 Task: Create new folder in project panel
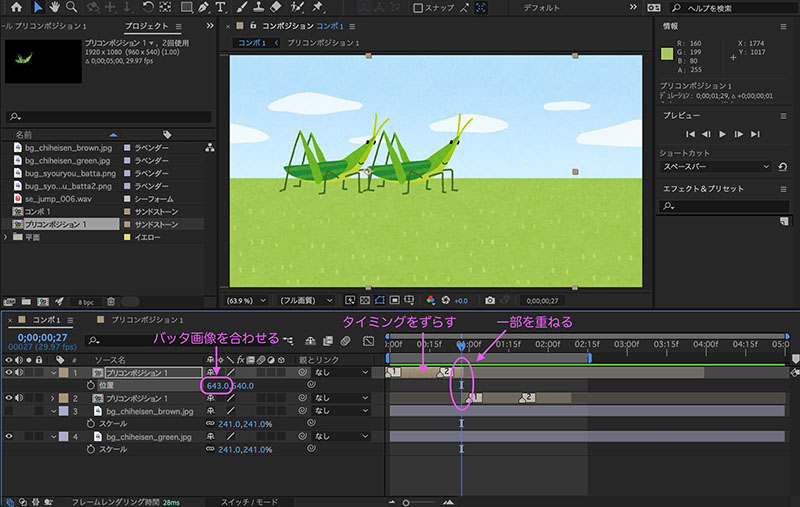click(26, 302)
